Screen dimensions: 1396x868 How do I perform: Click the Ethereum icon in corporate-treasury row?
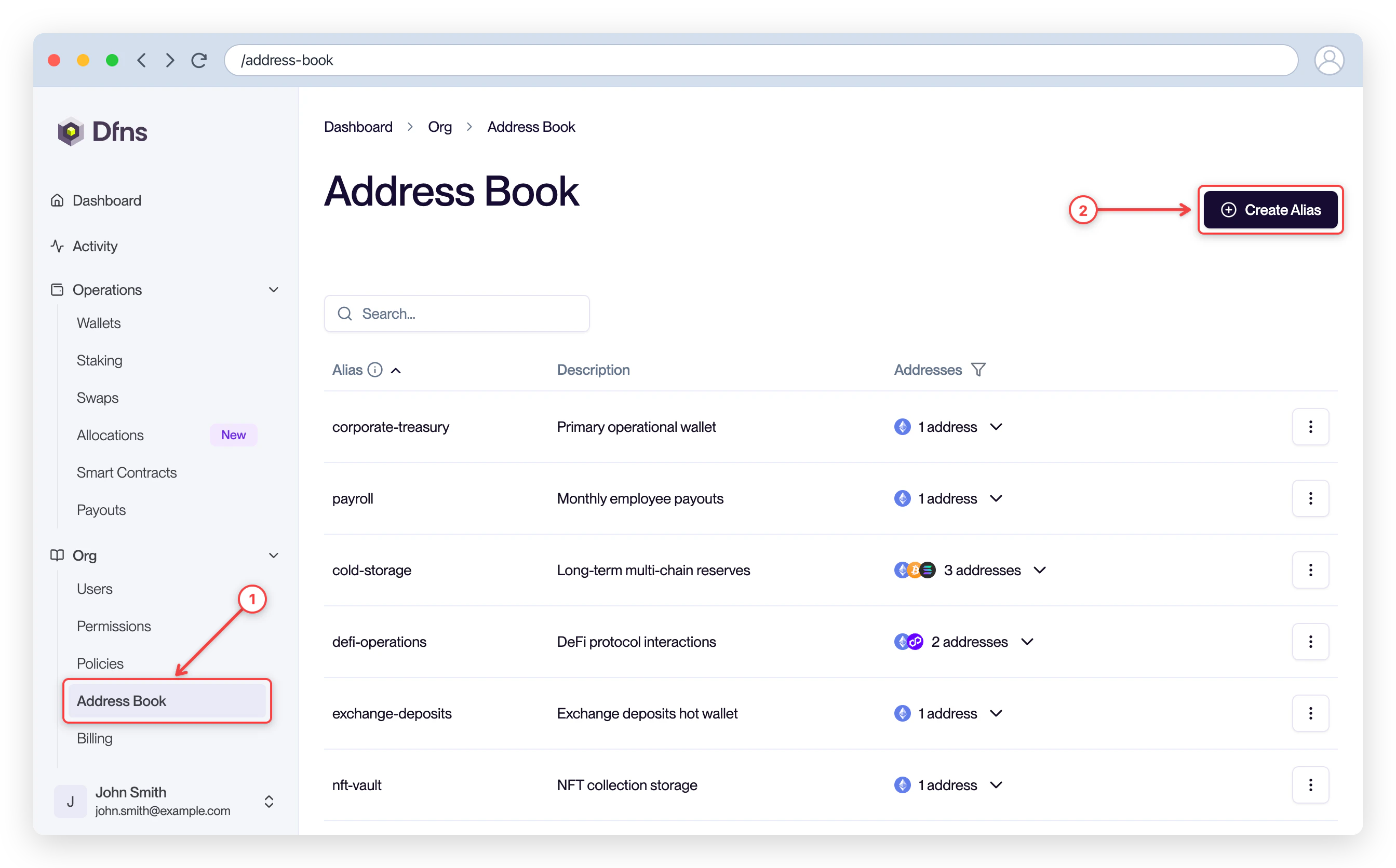902,427
